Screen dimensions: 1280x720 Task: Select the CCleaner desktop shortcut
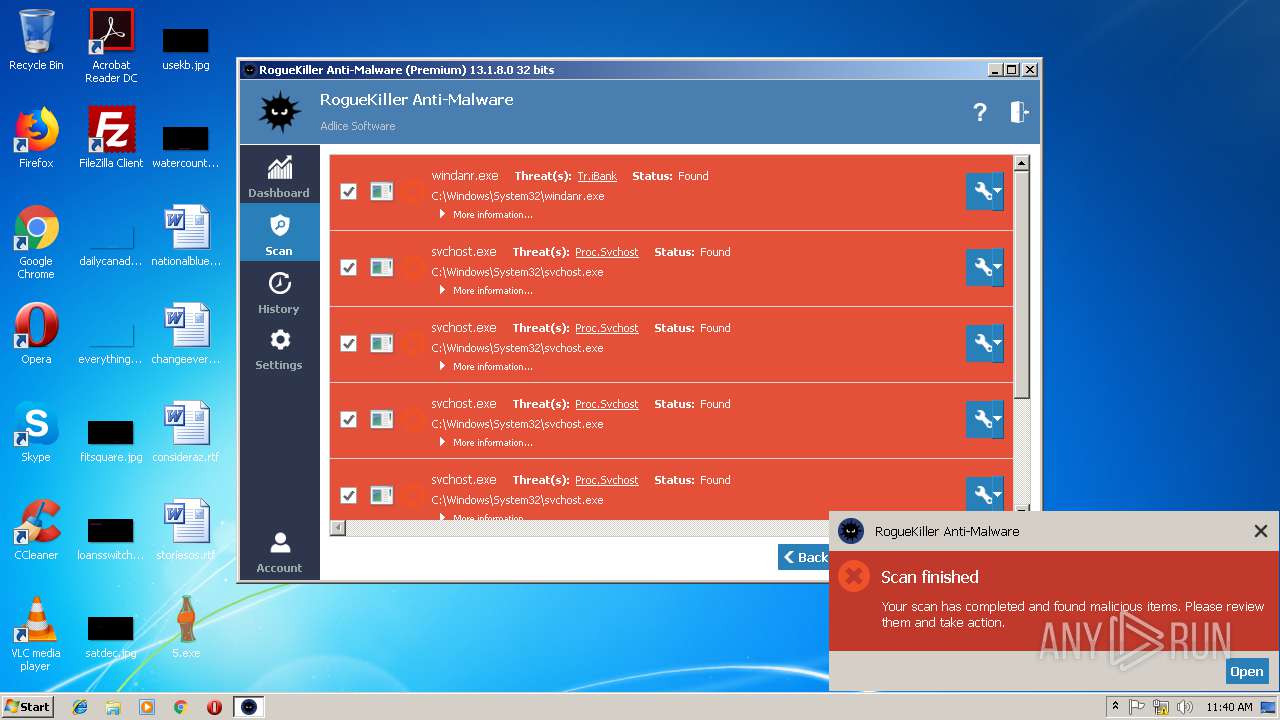coord(36,530)
